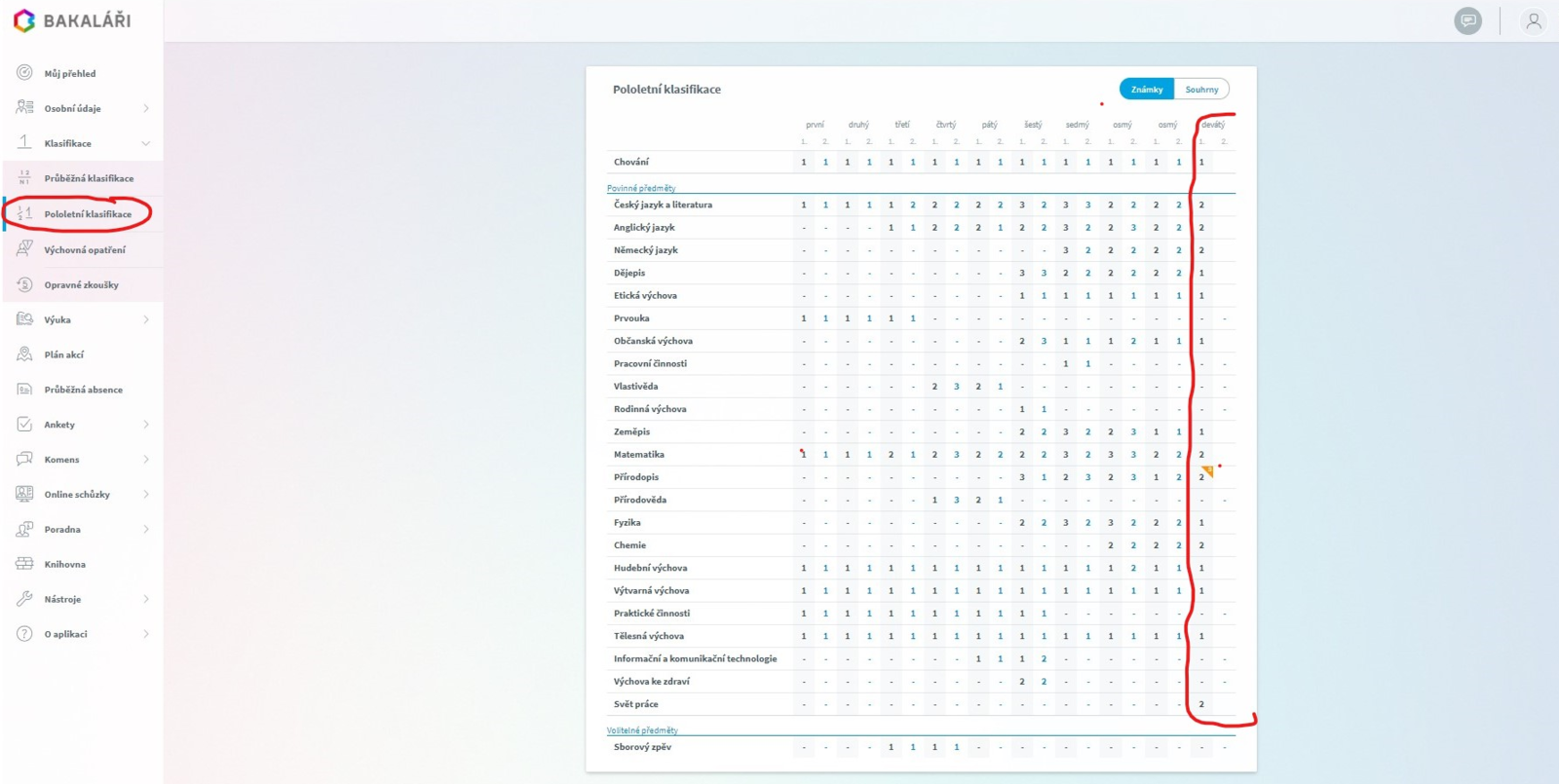The height and width of the screenshot is (784, 1559).
Task: Click the orange note flag by Přírodopis
Action: click(1208, 471)
